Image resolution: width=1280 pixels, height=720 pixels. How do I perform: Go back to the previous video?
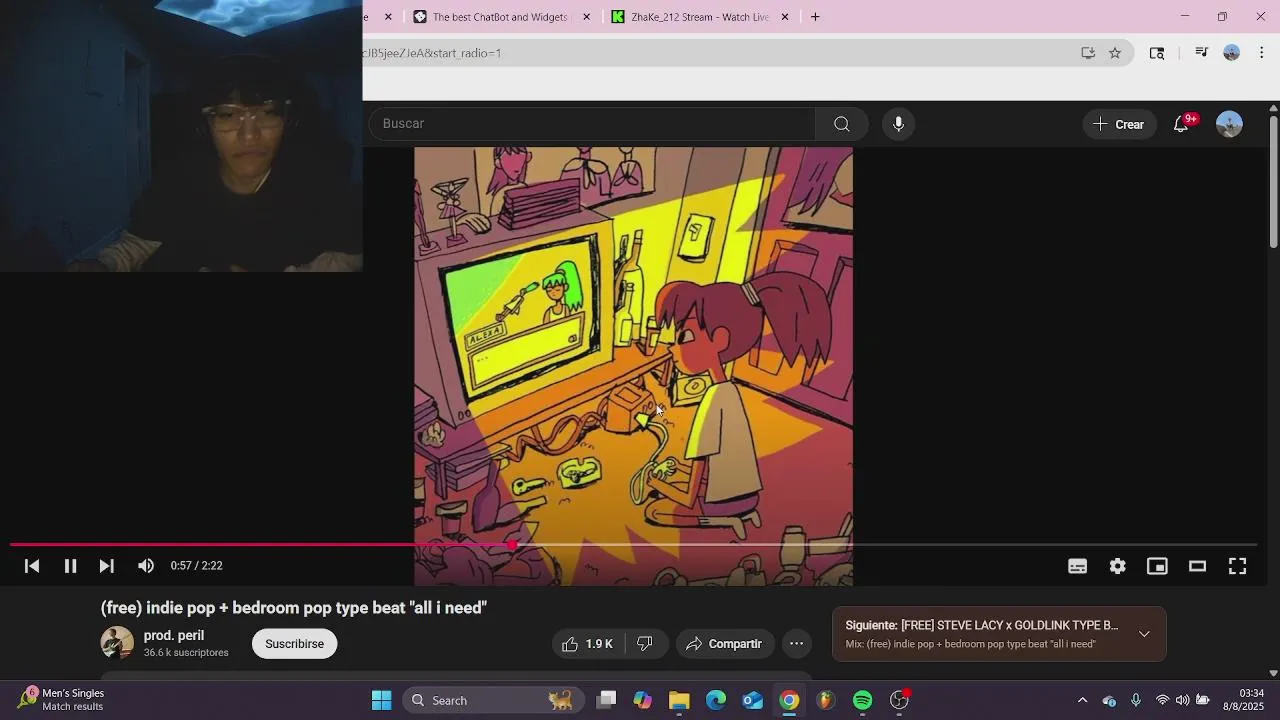tap(32, 566)
